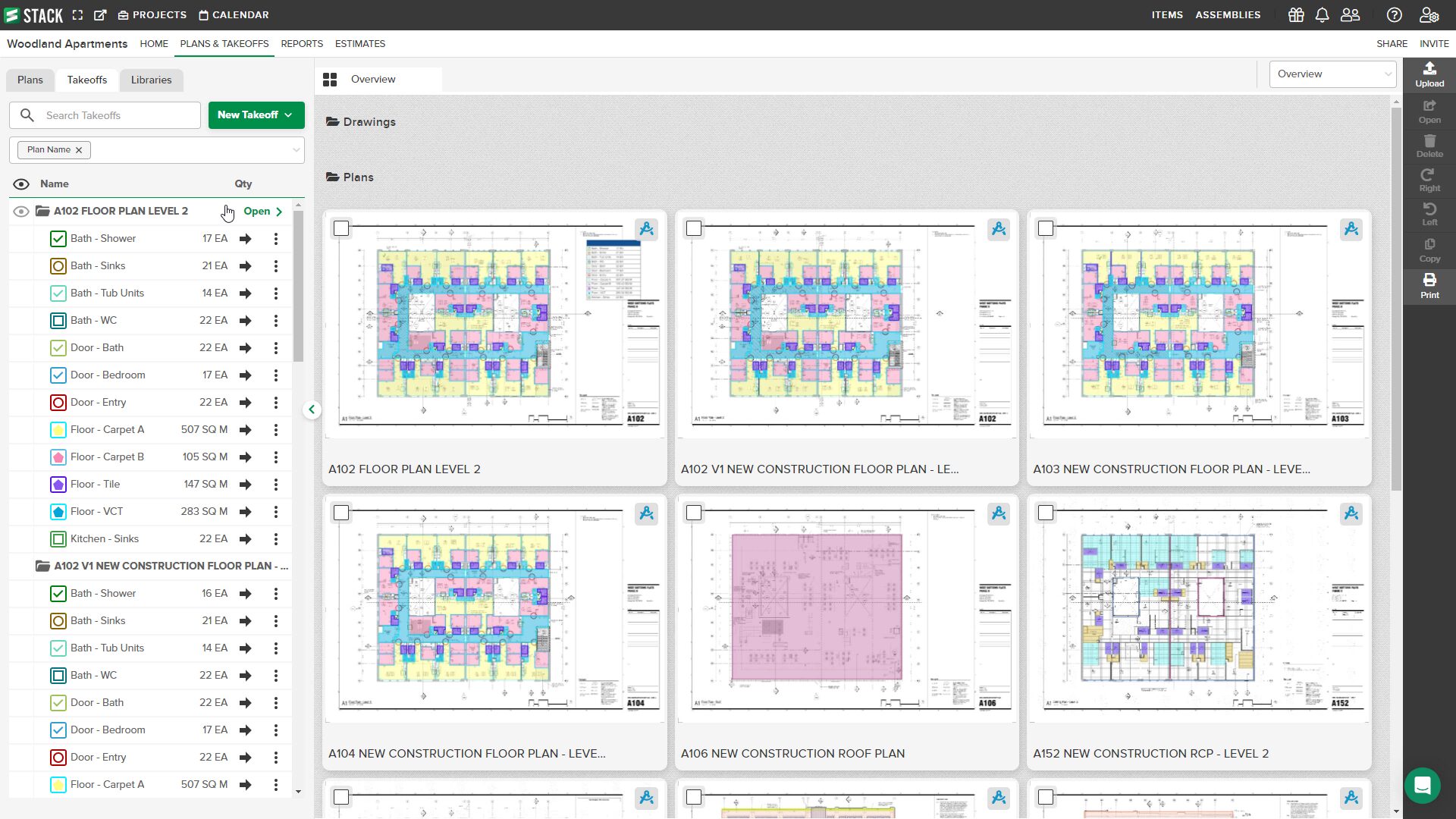Collapse the left panel with the chevron

[x=312, y=409]
